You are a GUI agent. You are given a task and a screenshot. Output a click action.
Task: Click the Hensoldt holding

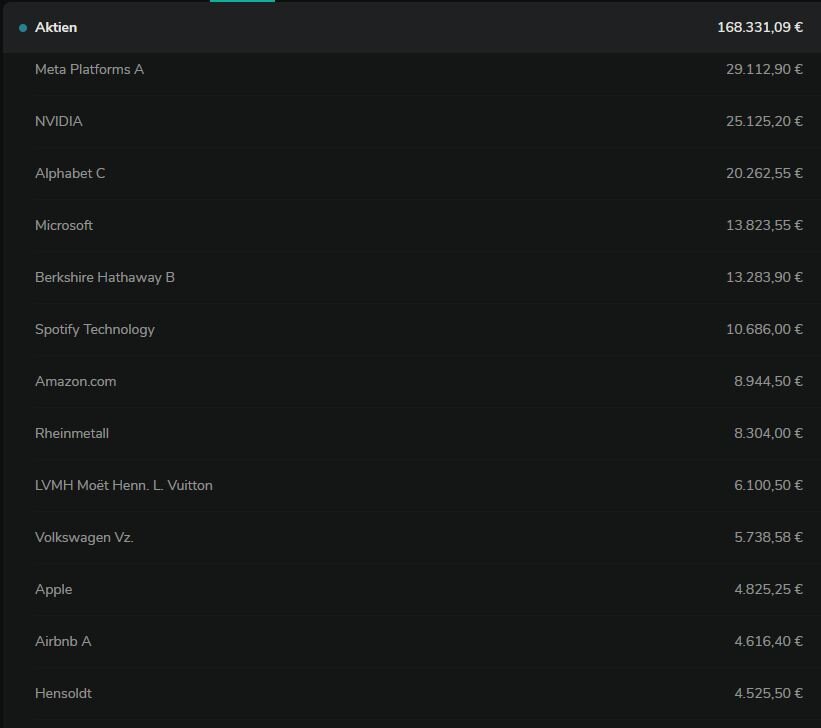pyautogui.click(x=64, y=694)
